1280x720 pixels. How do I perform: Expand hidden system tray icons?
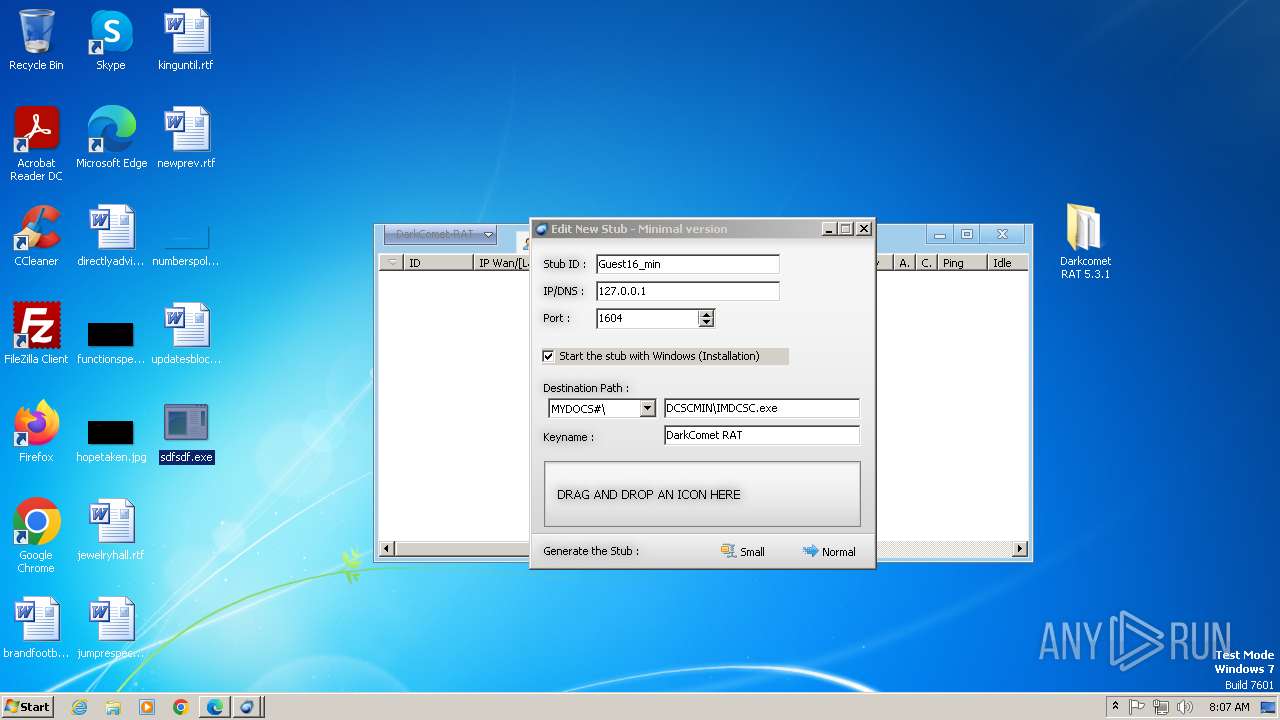[x=1115, y=707]
